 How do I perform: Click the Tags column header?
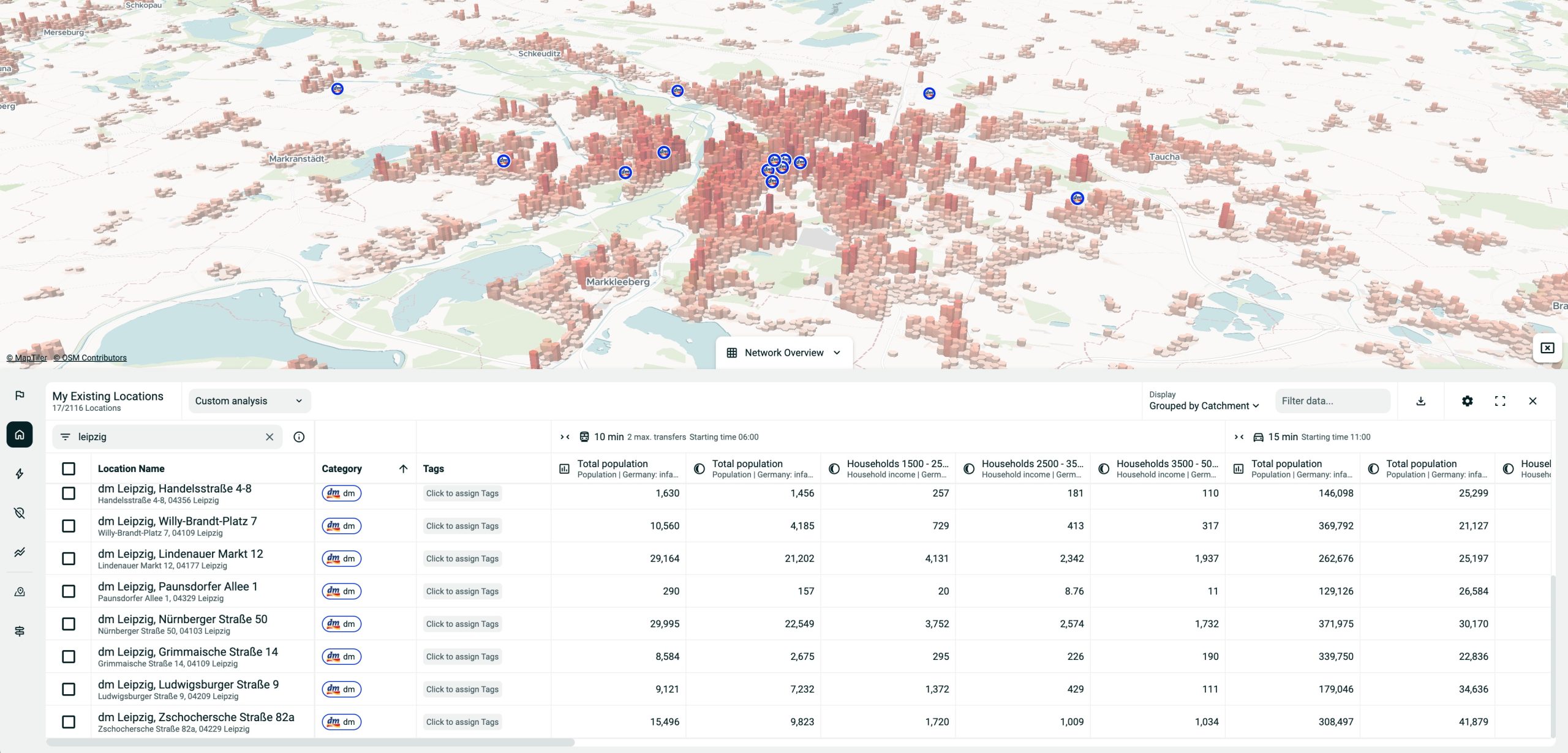(434, 469)
